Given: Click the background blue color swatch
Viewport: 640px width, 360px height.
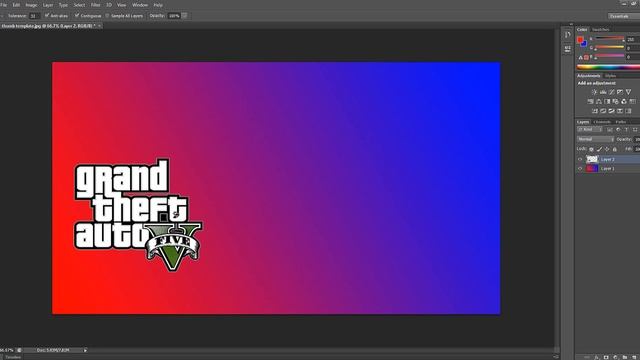Looking at the screenshot, I should pos(584,44).
